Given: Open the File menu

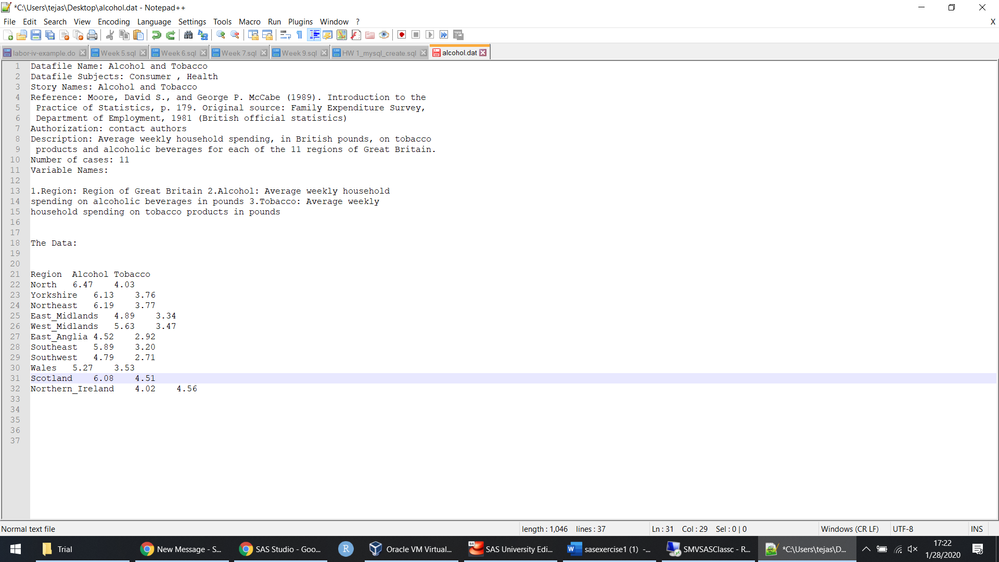Looking at the screenshot, I should point(9,22).
